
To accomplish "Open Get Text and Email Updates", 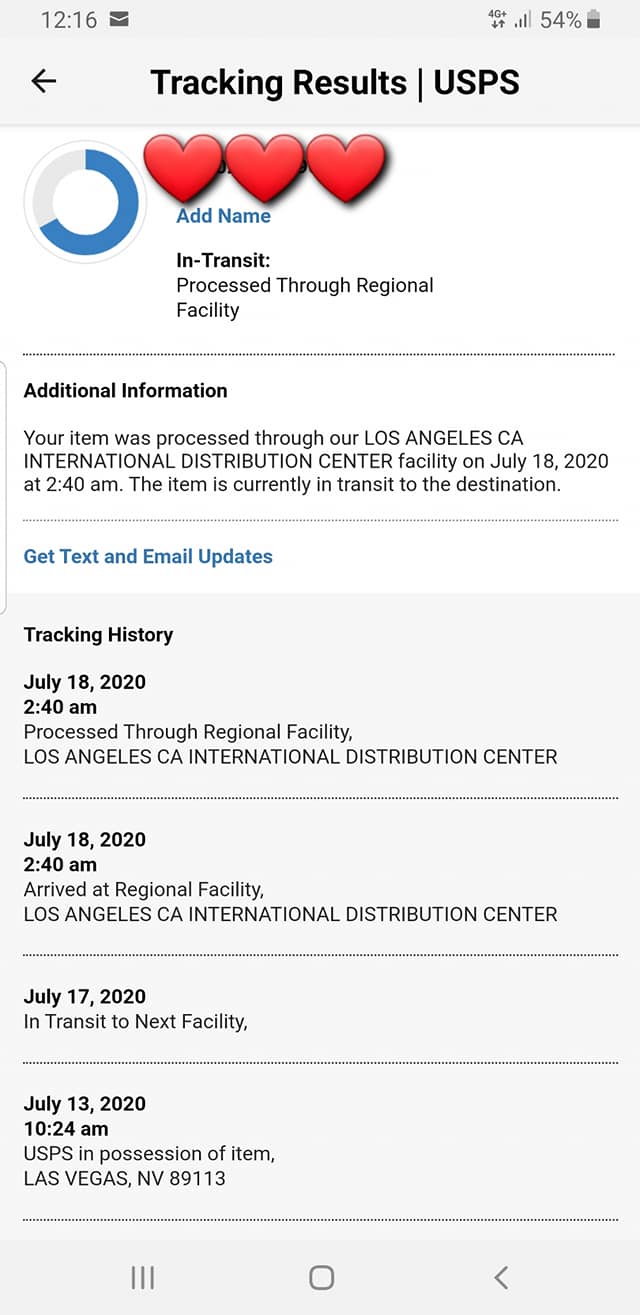I will coord(148,556).
